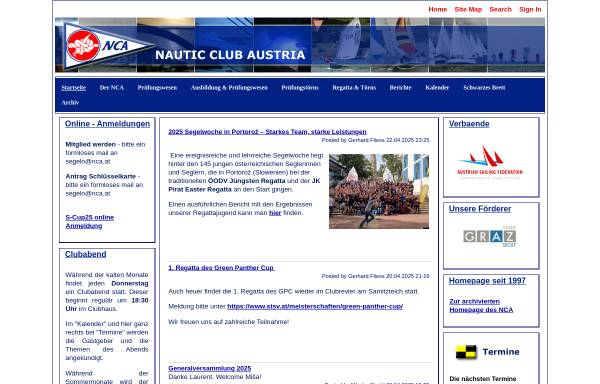Open the Verbaende heading link
This screenshot has width=600, height=384.
[x=469, y=124]
